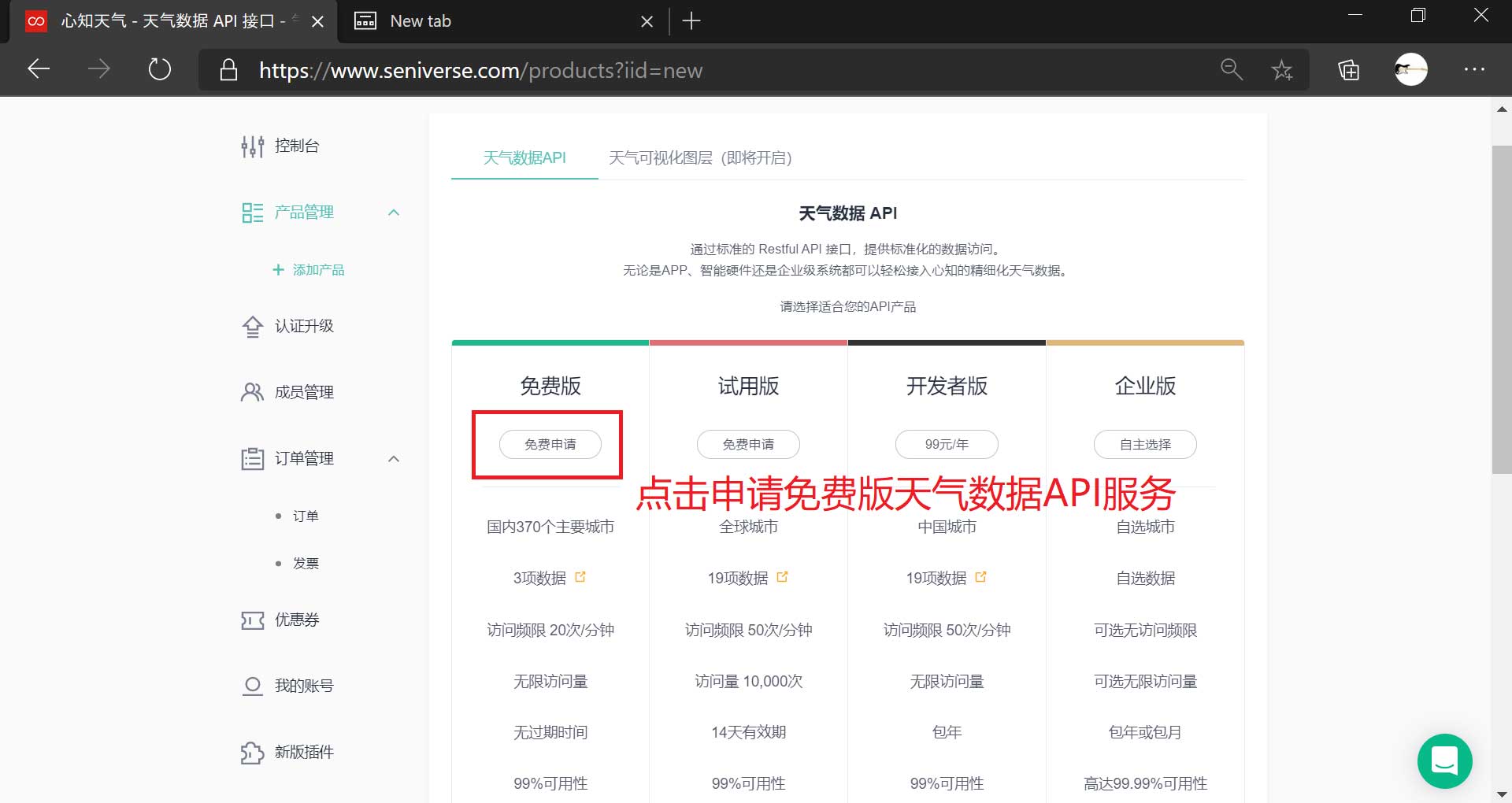1512x803 pixels.
Task: Click 自主选择 button under 企业版
Action: point(1145,444)
